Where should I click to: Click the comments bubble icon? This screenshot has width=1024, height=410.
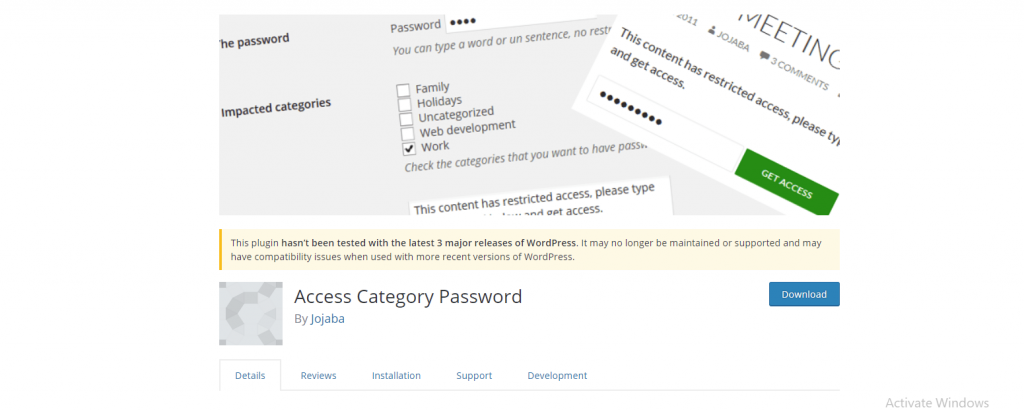pyautogui.click(x=766, y=57)
